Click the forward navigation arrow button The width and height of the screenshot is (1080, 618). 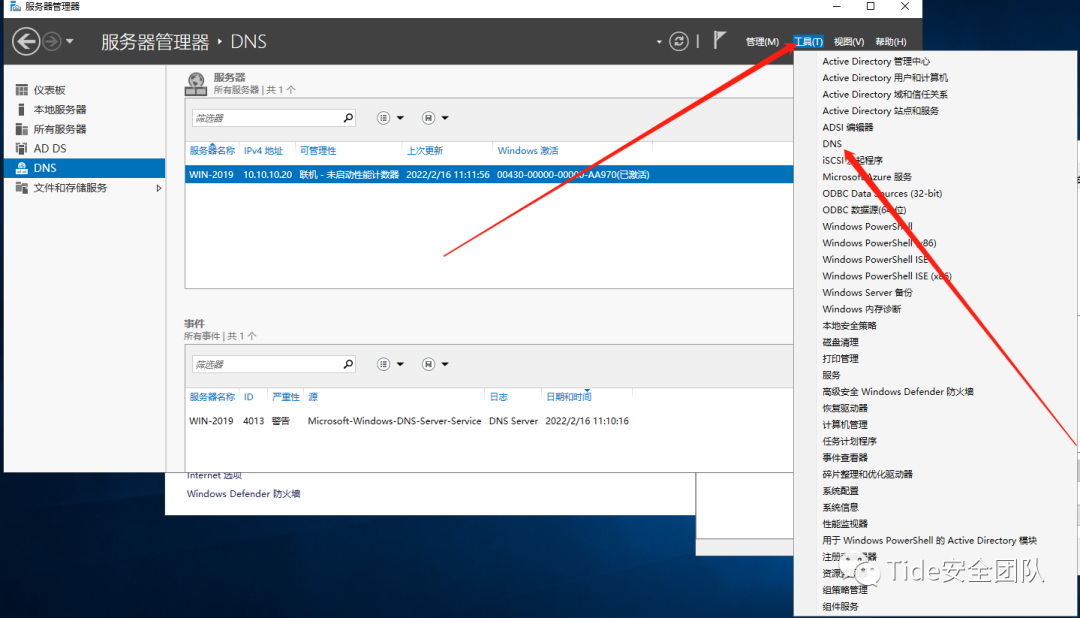(x=52, y=41)
